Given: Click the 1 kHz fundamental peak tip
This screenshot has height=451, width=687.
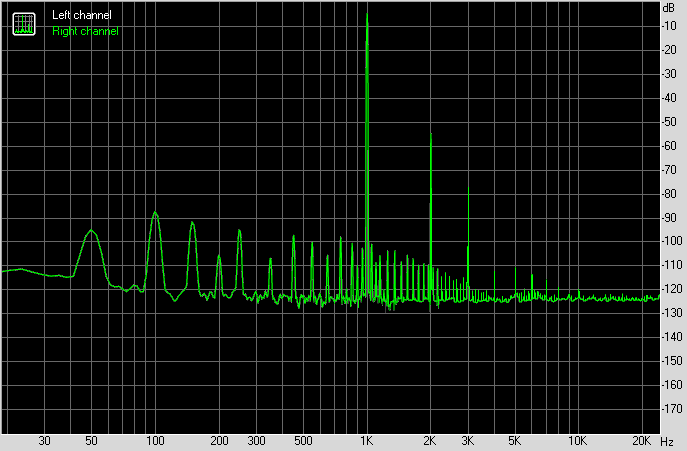Looking at the screenshot, I should 367,14.
